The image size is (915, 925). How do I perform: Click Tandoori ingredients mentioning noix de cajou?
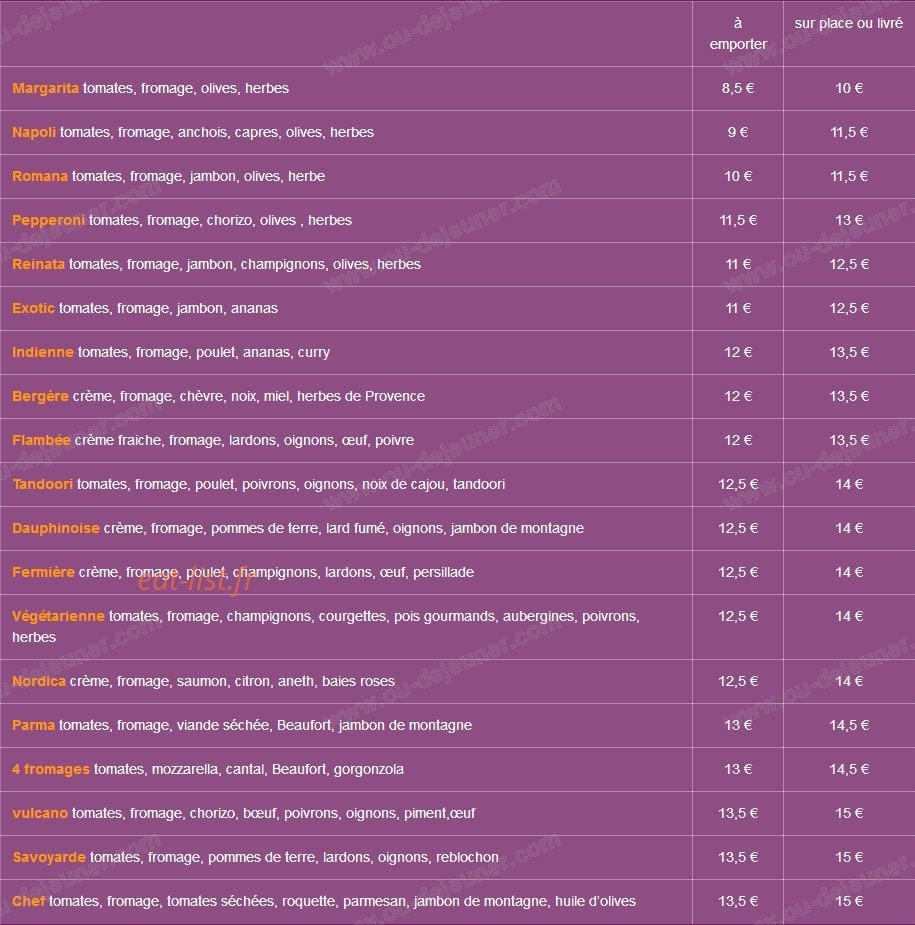(x=291, y=484)
